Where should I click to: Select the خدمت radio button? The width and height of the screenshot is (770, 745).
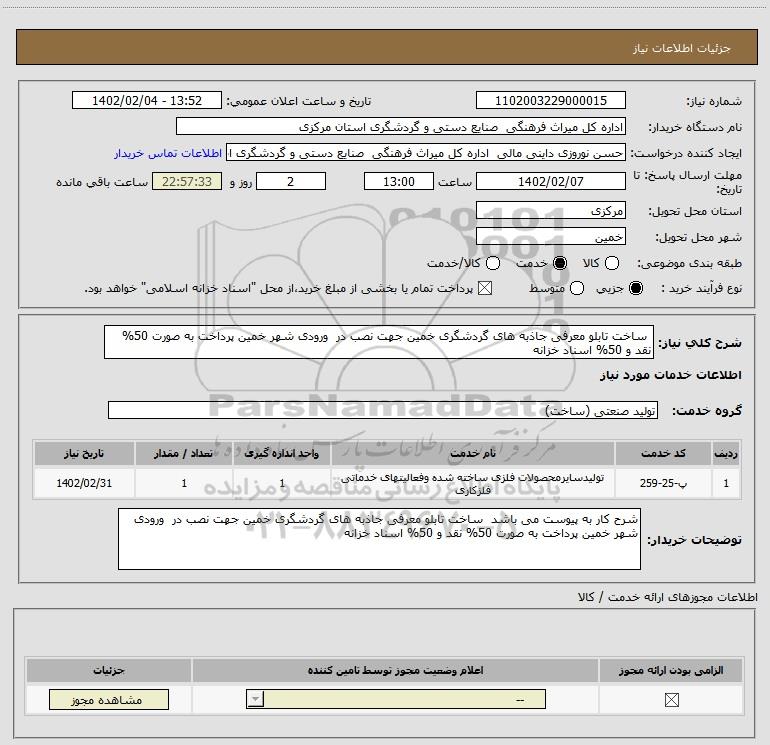560,263
